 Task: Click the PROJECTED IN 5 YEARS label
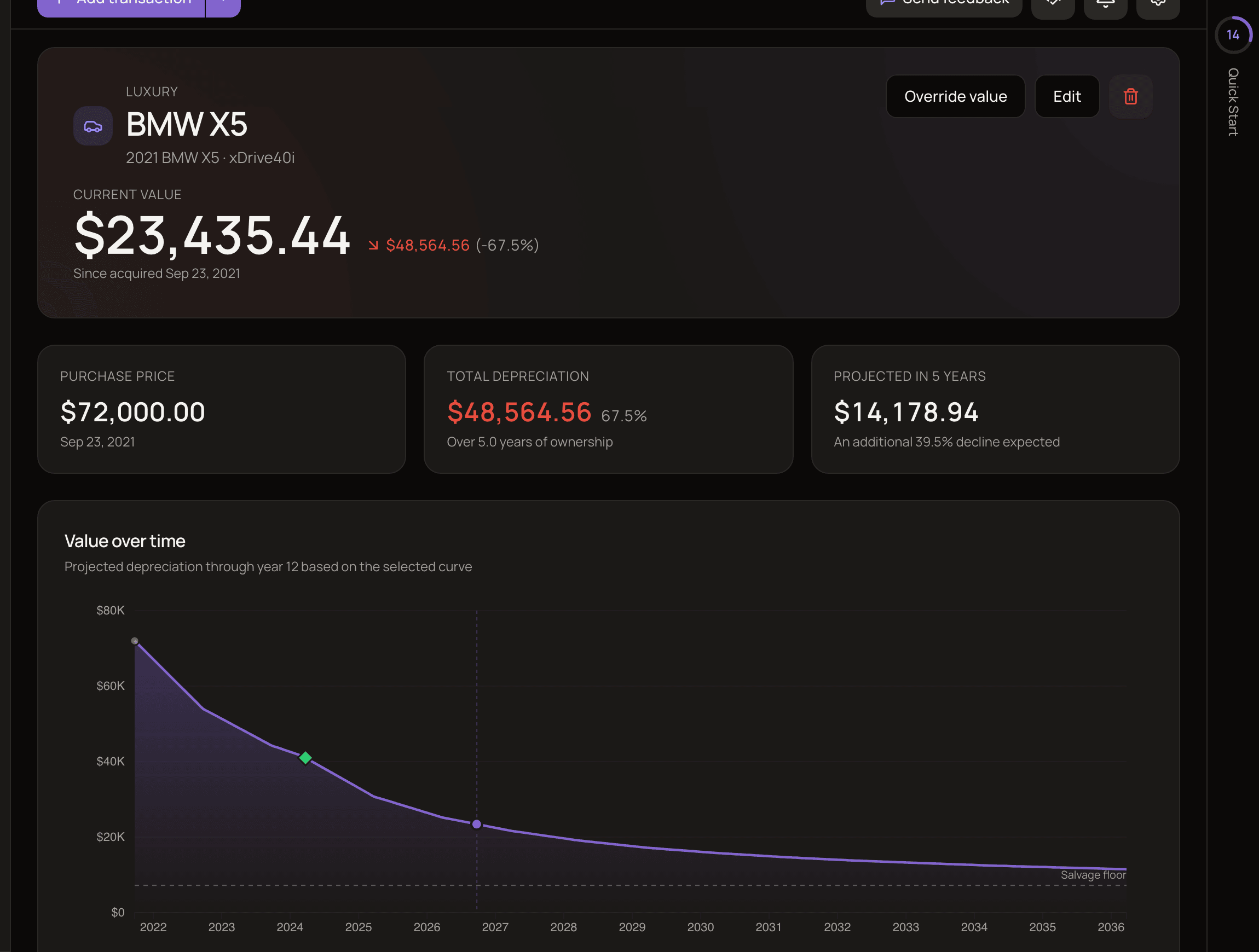coord(910,376)
